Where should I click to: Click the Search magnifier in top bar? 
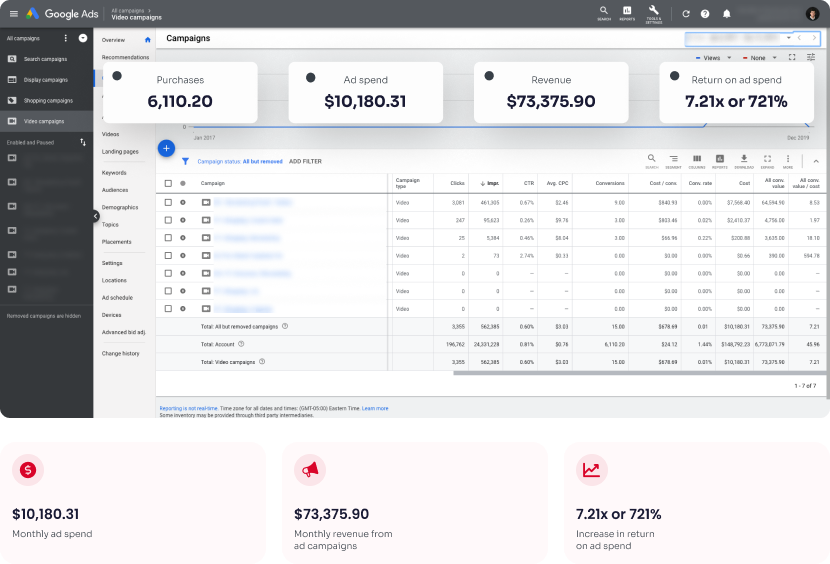pos(603,12)
